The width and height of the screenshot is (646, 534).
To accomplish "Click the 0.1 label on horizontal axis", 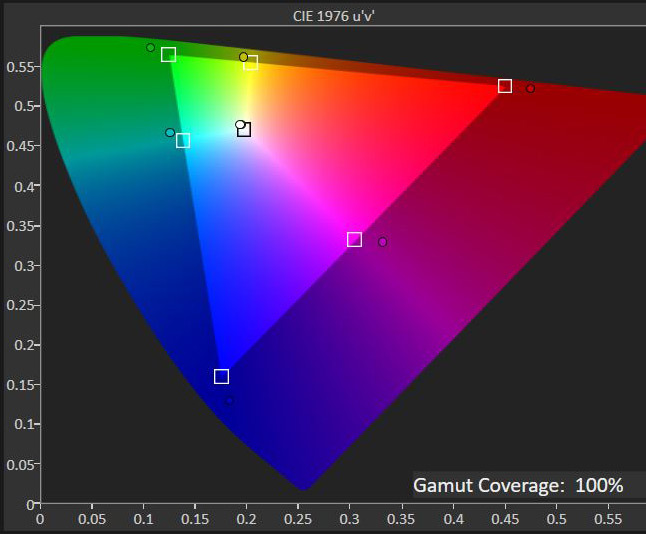I will click(143, 519).
